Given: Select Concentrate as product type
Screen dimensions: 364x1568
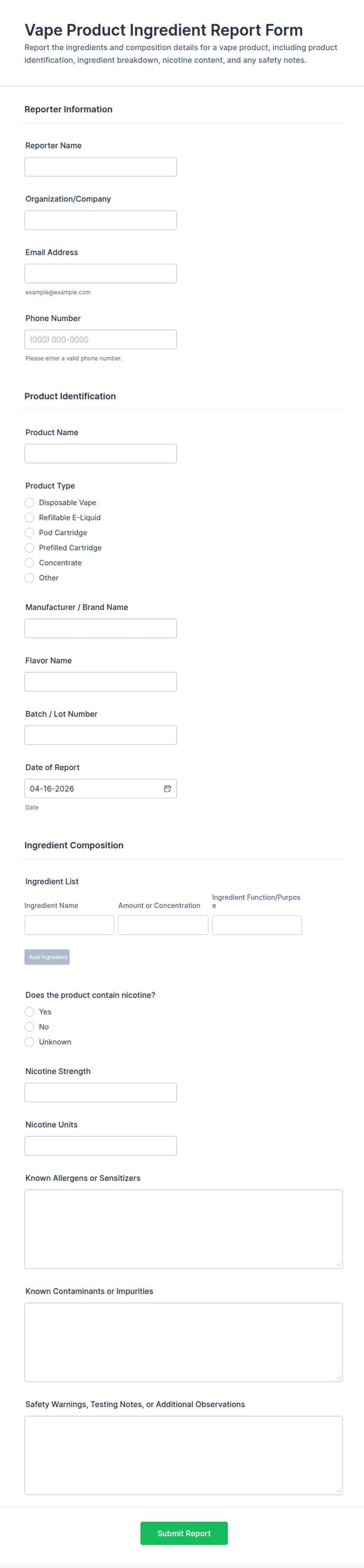Looking at the screenshot, I should pyautogui.click(x=29, y=563).
